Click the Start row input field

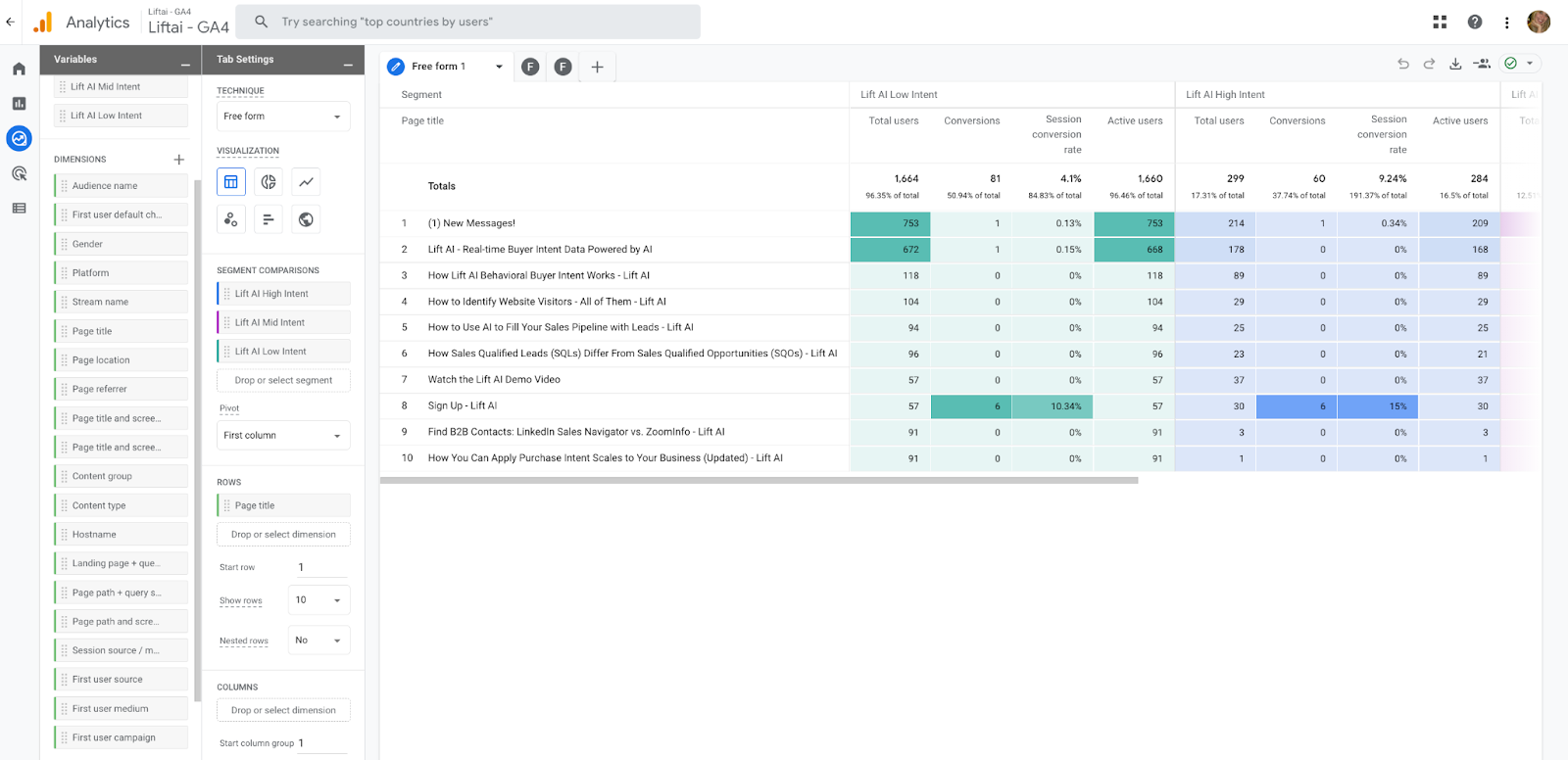321,567
